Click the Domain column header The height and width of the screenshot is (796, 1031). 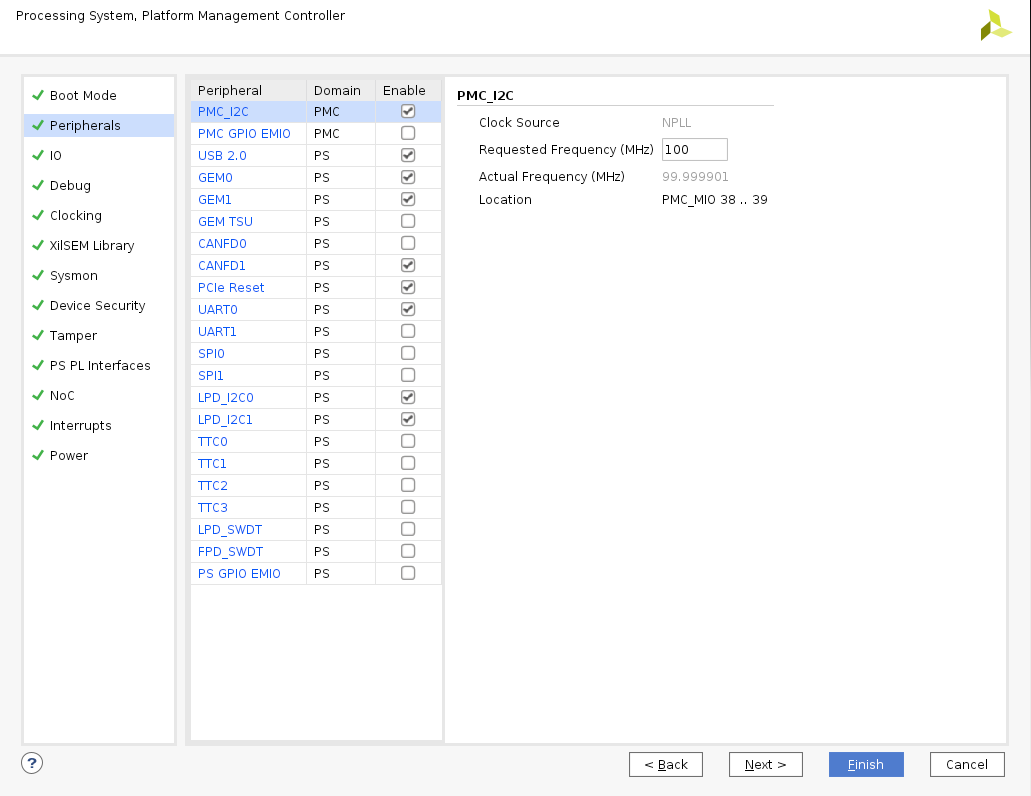pos(337,90)
